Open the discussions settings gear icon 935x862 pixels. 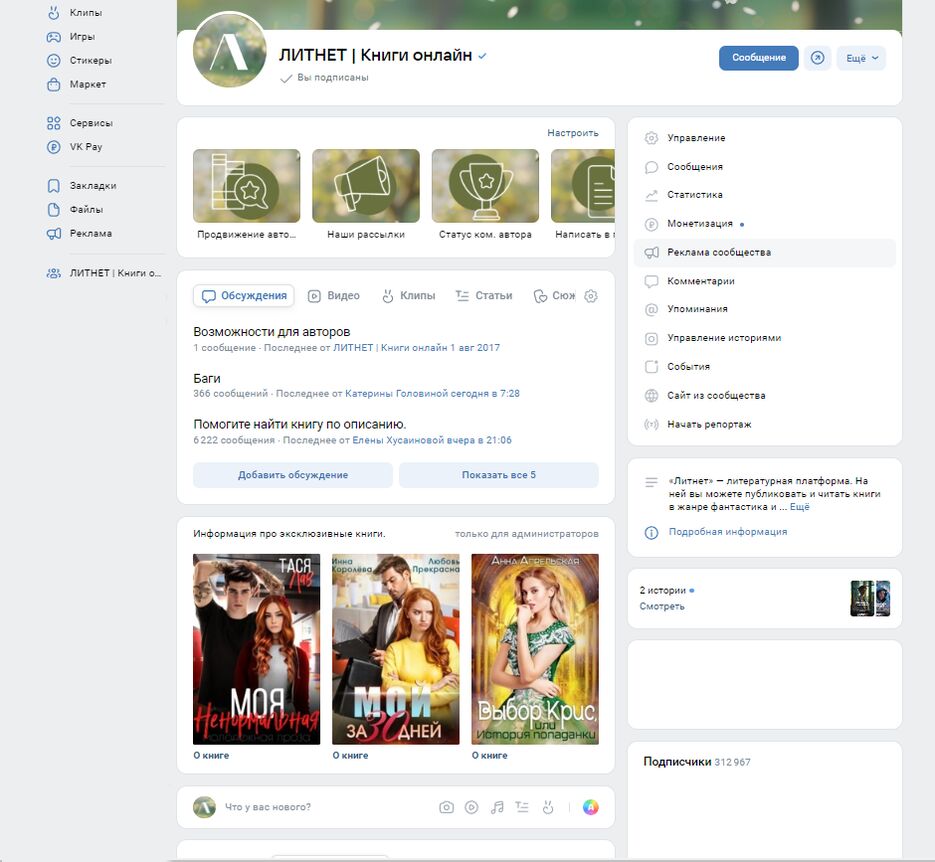pyautogui.click(x=591, y=296)
